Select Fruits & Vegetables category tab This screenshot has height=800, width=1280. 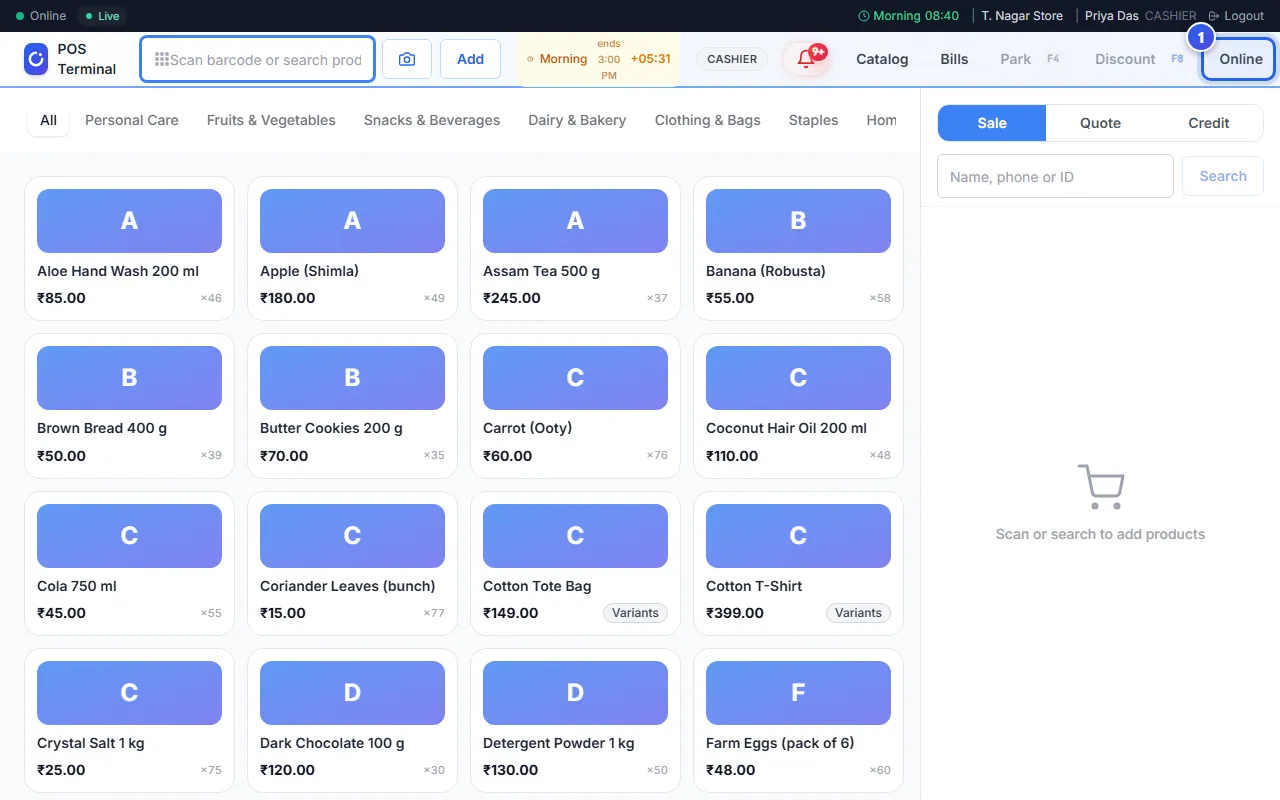click(x=271, y=120)
